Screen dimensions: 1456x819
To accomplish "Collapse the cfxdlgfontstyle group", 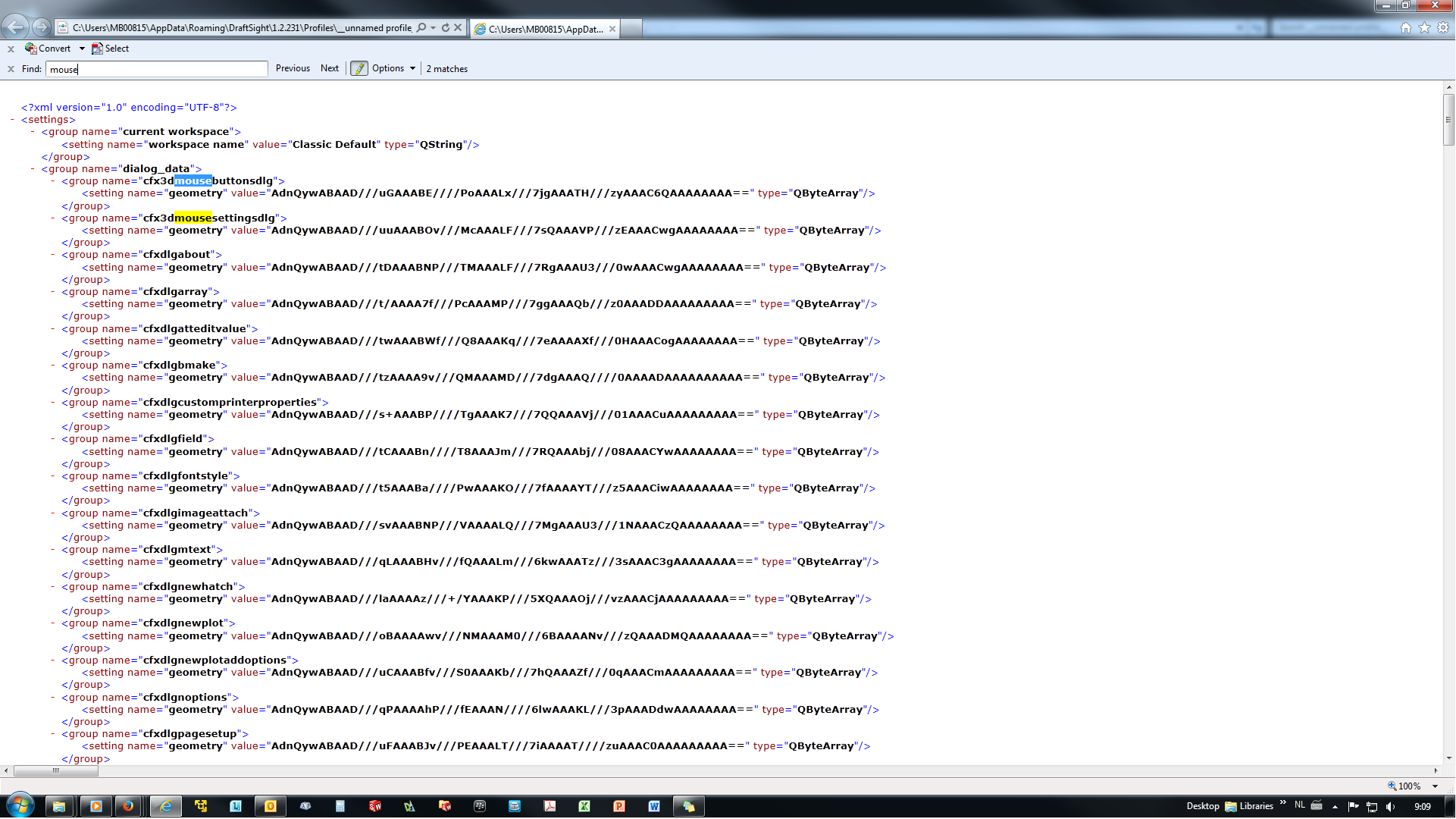I will coord(53,476).
